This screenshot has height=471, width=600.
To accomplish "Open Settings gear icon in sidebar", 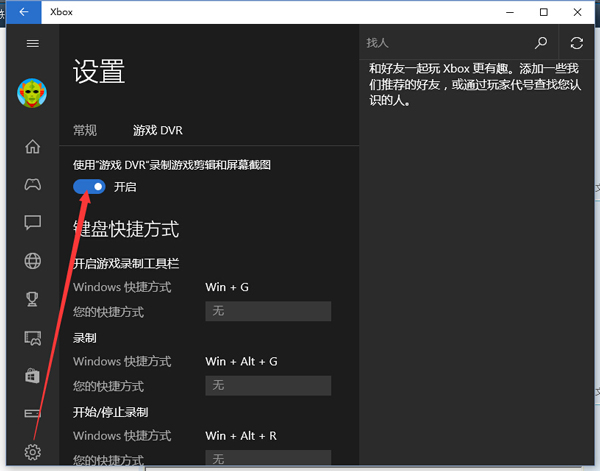I will 32,452.
